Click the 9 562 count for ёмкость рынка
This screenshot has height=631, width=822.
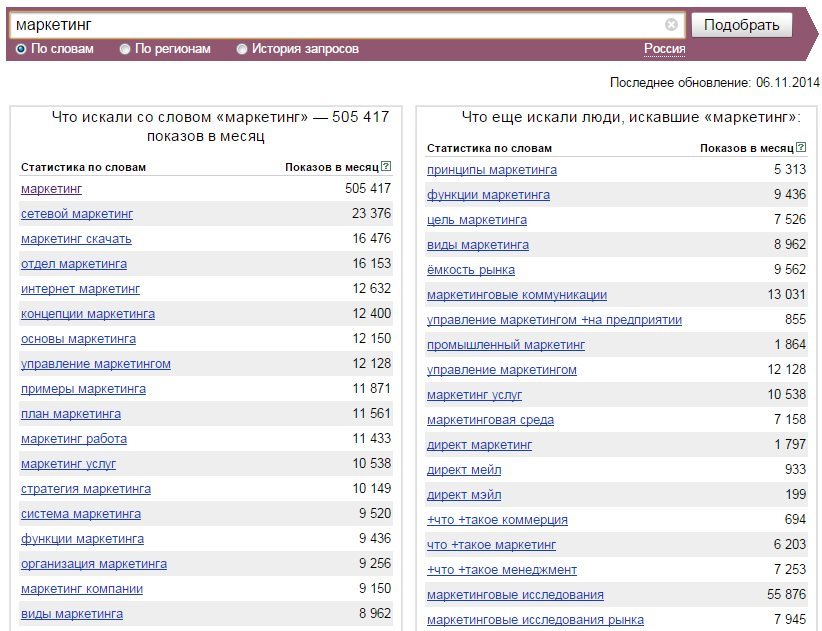tap(790, 269)
